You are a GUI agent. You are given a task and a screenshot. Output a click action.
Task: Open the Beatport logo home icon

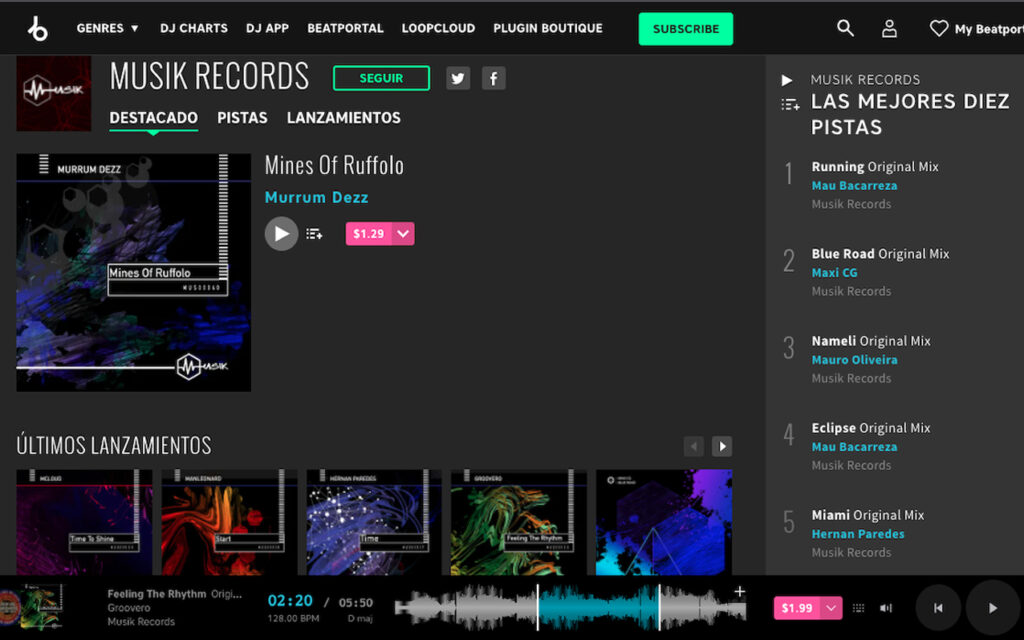coord(37,29)
